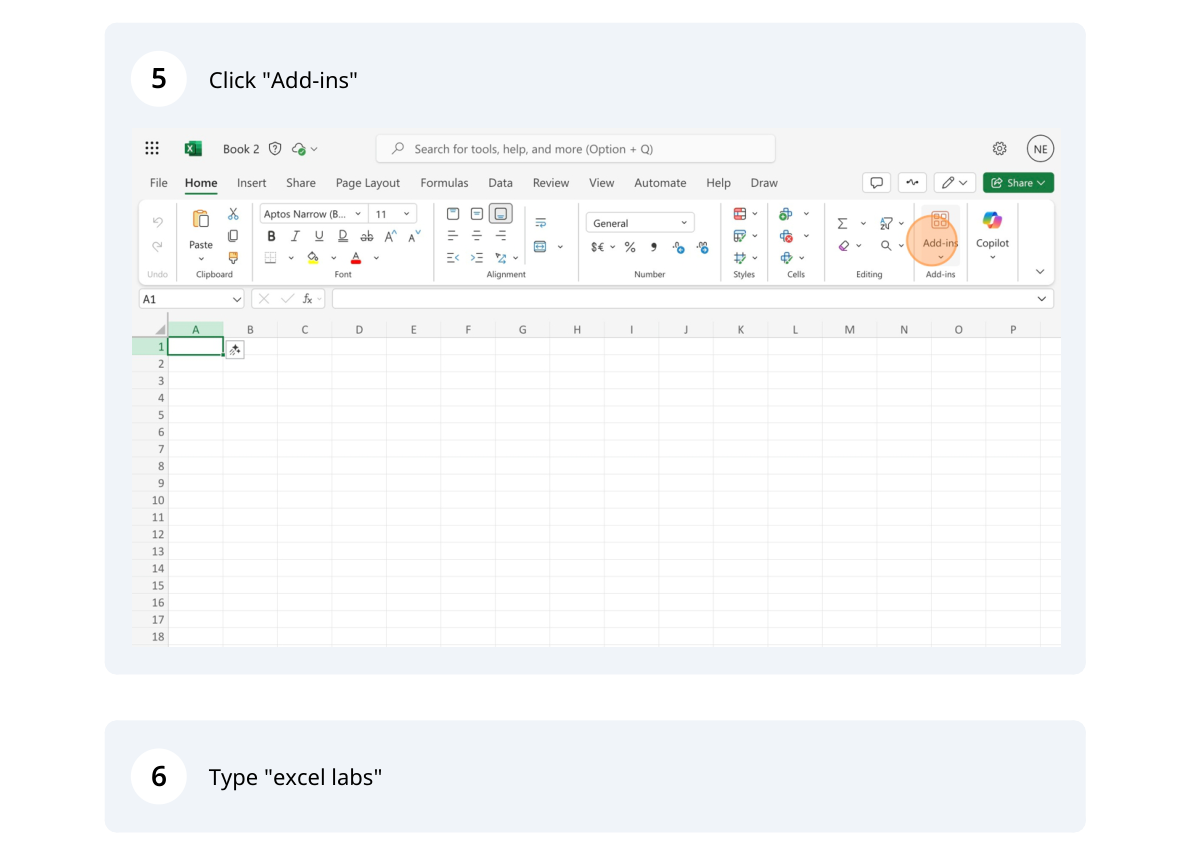Toggle Wrap Text option

(x=541, y=223)
